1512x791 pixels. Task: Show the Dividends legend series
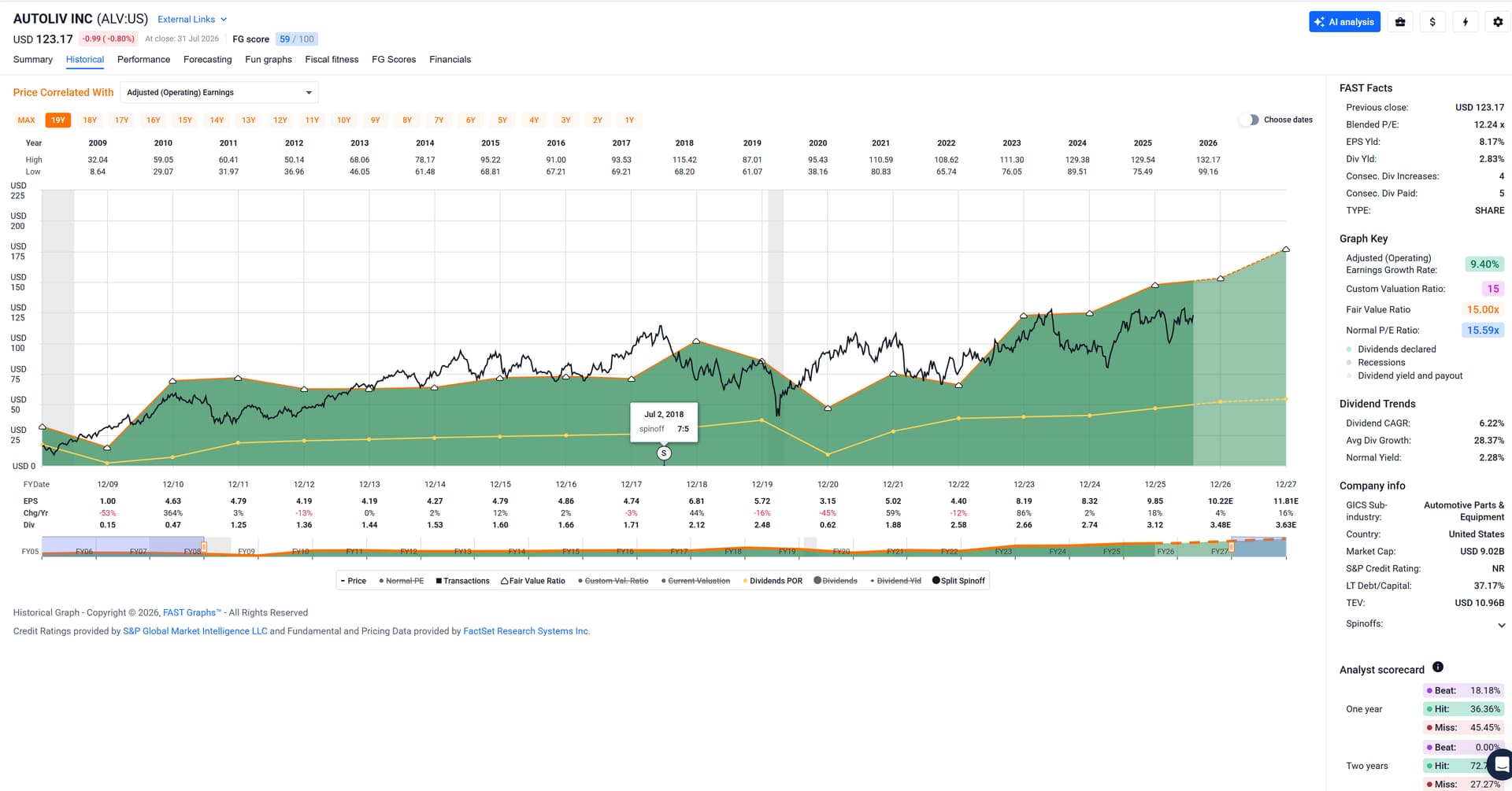click(836, 581)
